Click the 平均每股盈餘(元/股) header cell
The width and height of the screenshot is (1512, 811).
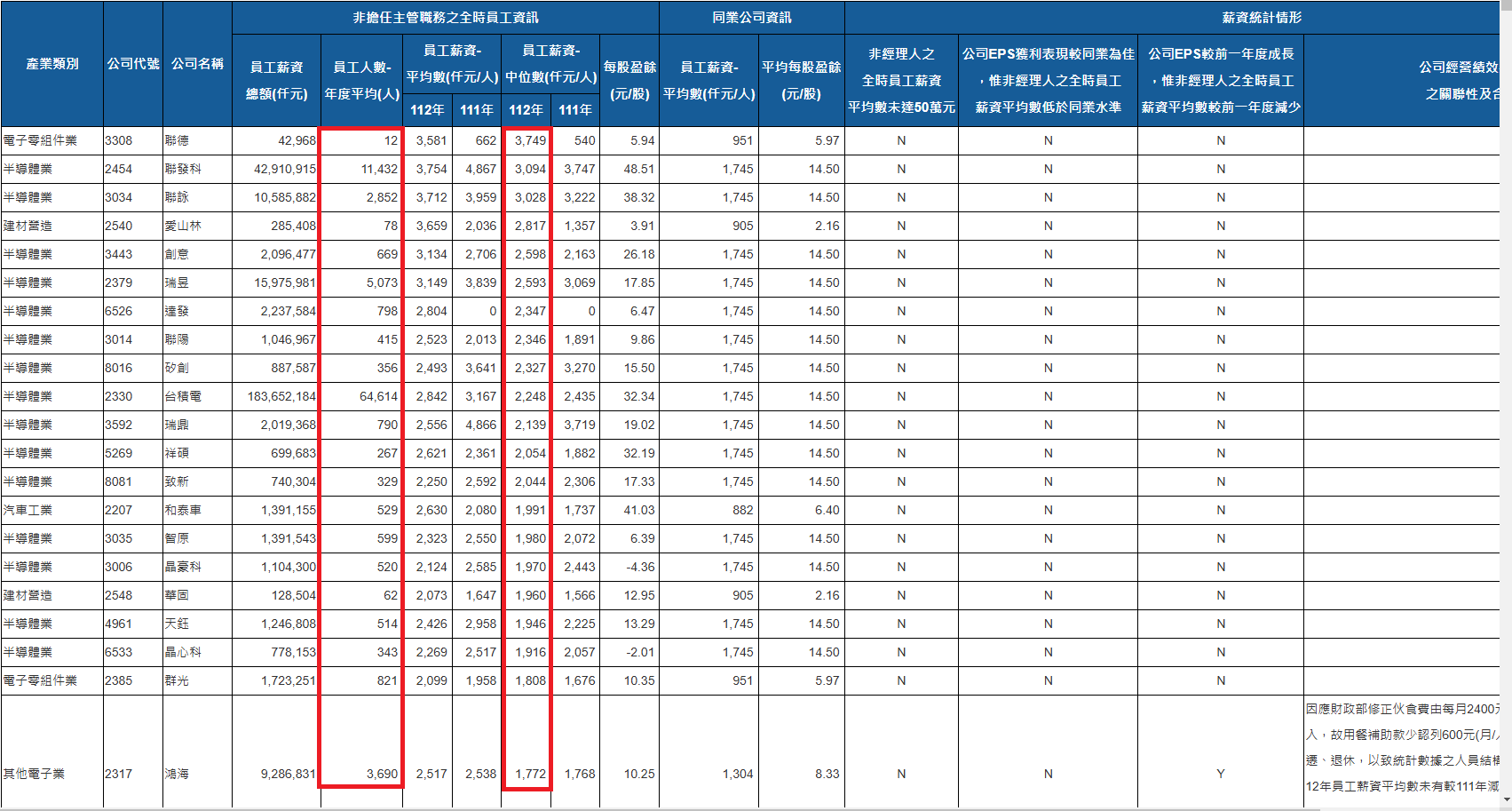point(801,81)
